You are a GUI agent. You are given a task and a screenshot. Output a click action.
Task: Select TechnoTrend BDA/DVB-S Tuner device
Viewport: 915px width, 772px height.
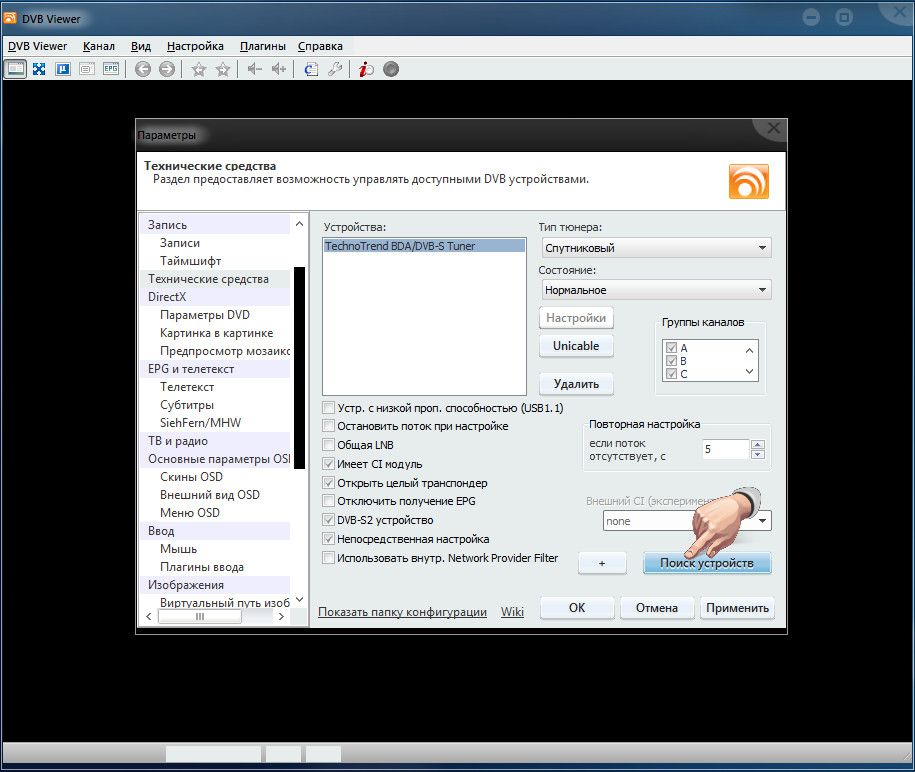[424, 246]
